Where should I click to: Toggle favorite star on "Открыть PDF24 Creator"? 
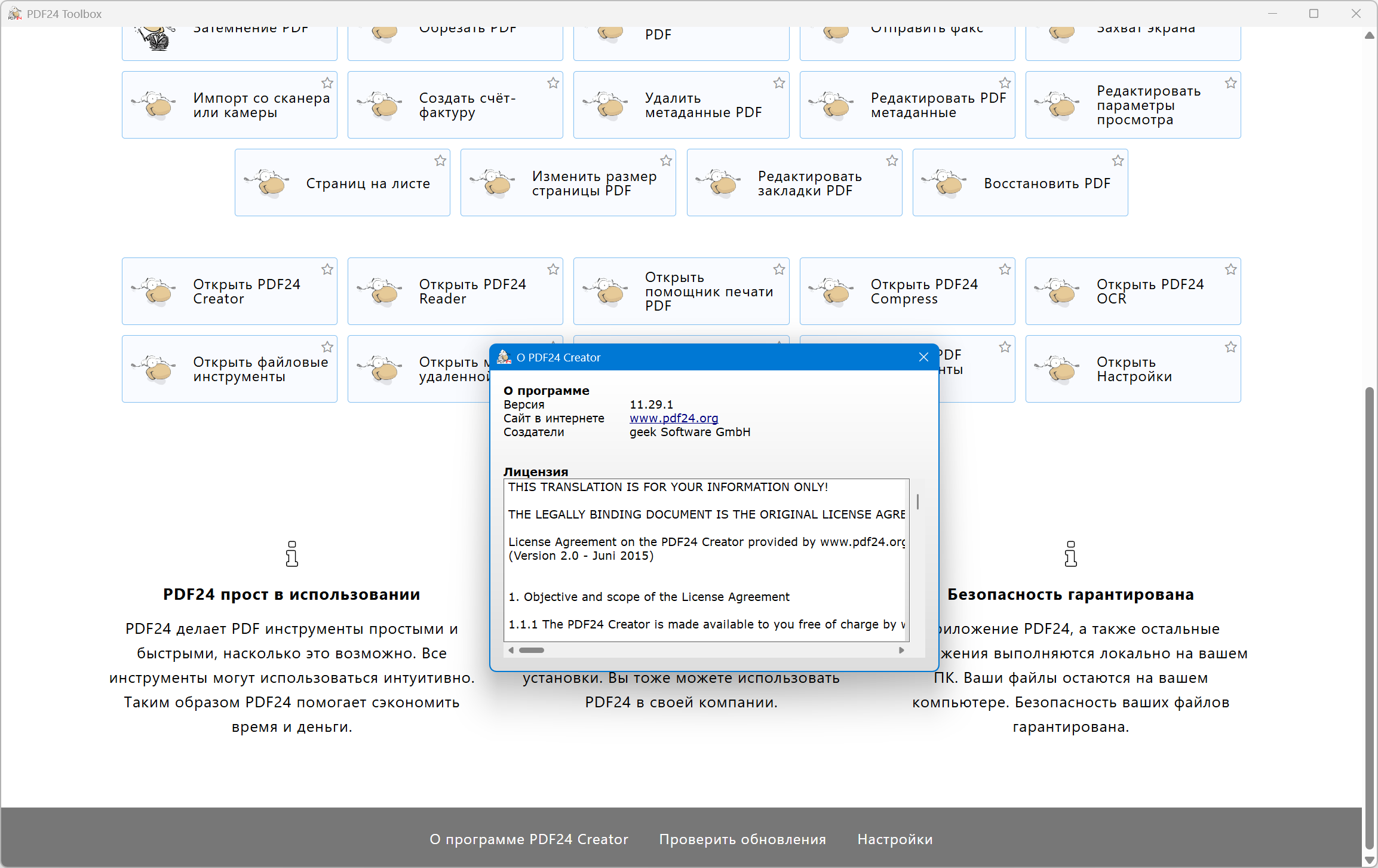327,269
